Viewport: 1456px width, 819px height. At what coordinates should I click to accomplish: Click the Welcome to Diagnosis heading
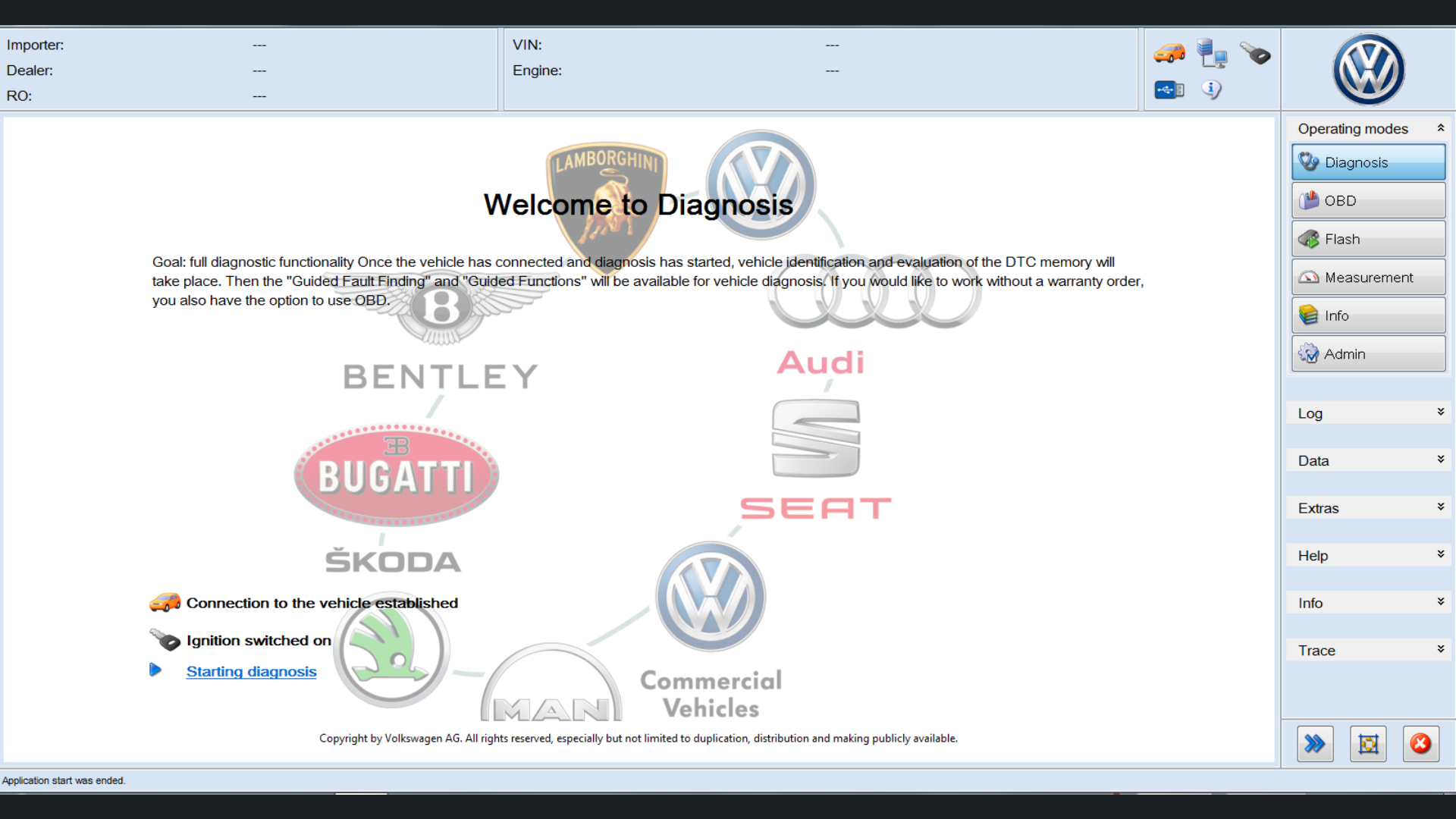638,205
